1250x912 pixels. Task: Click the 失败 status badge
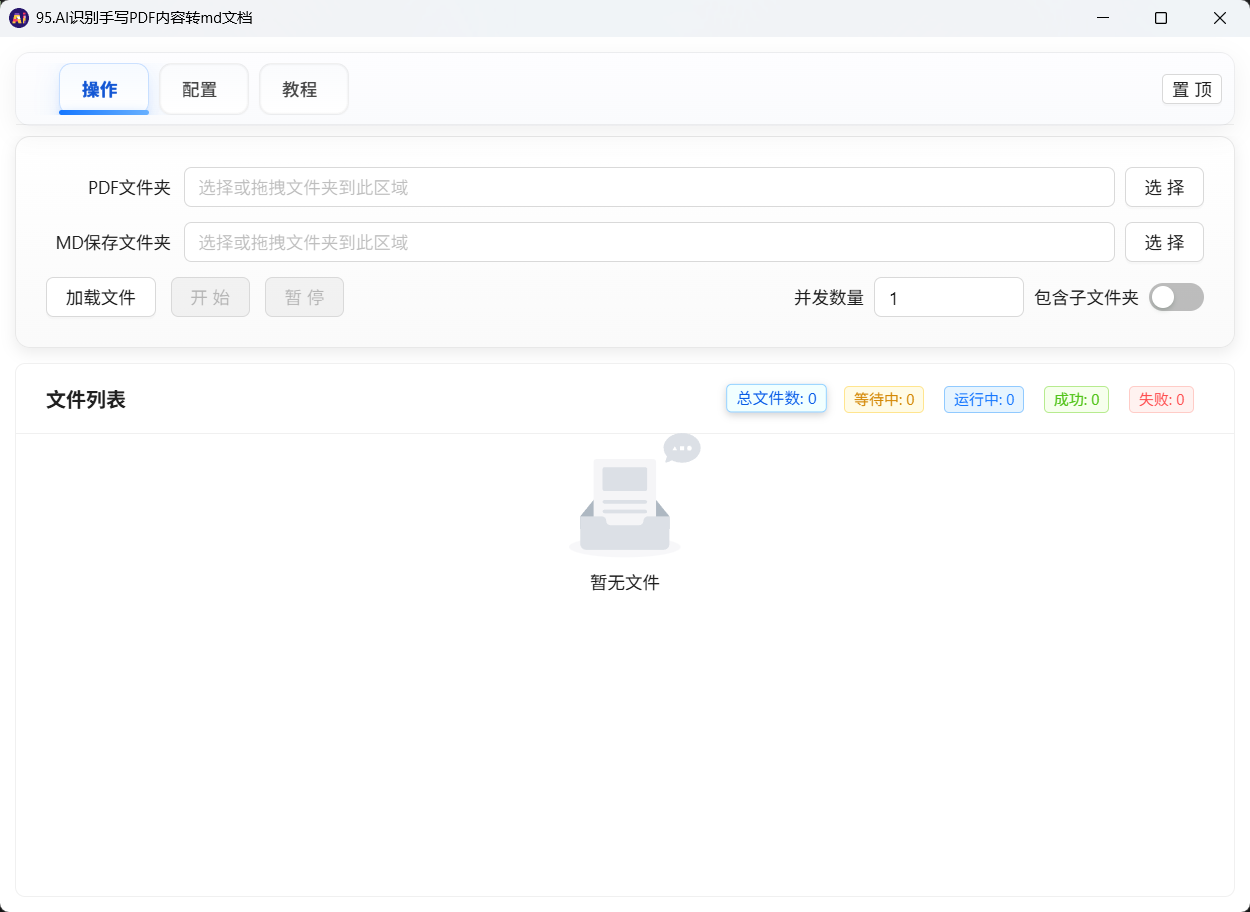click(x=1161, y=399)
